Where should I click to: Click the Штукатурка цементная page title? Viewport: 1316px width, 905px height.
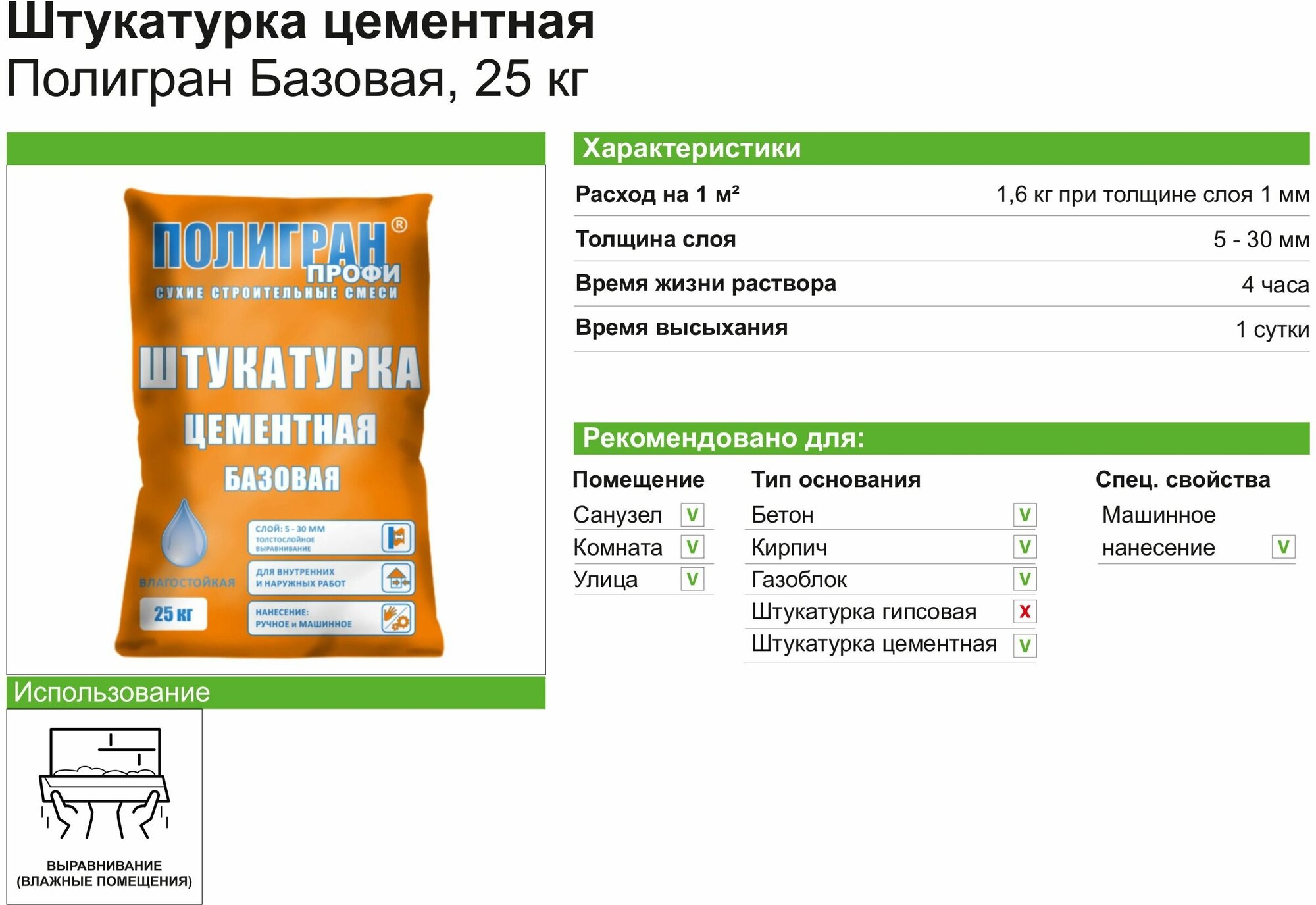tap(301, 23)
